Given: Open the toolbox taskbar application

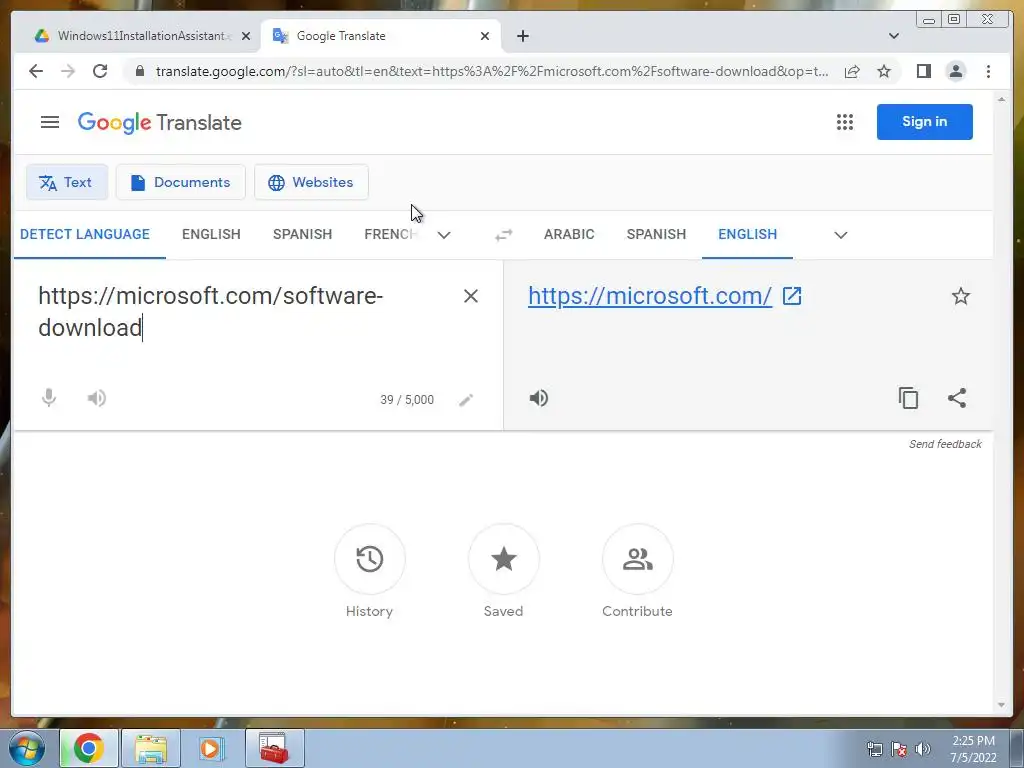Looking at the screenshot, I should 274,748.
